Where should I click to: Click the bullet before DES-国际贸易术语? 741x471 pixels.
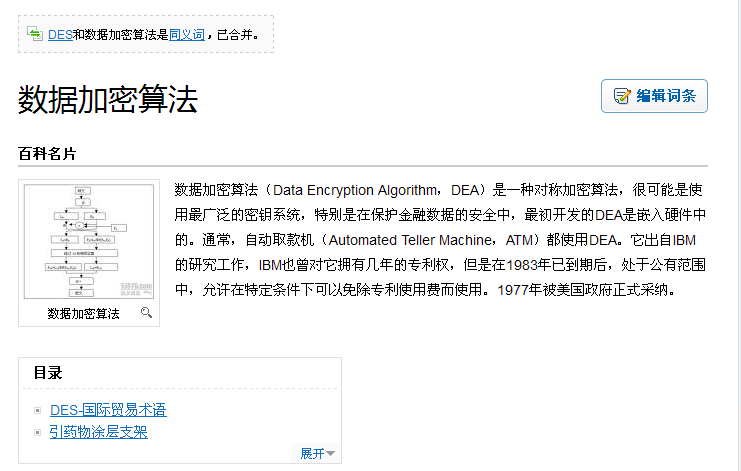point(38,411)
